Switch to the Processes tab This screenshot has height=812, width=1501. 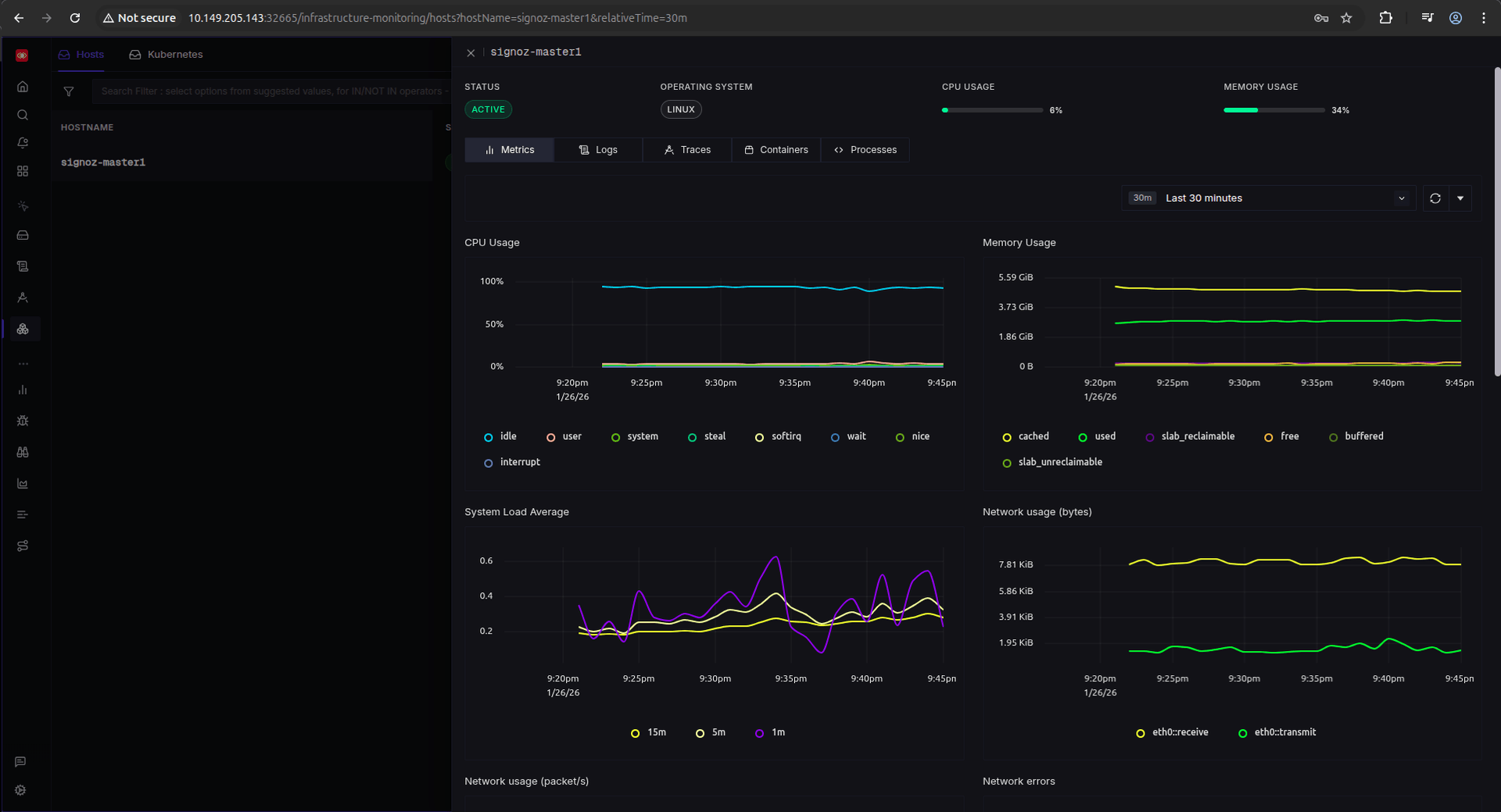(x=865, y=150)
